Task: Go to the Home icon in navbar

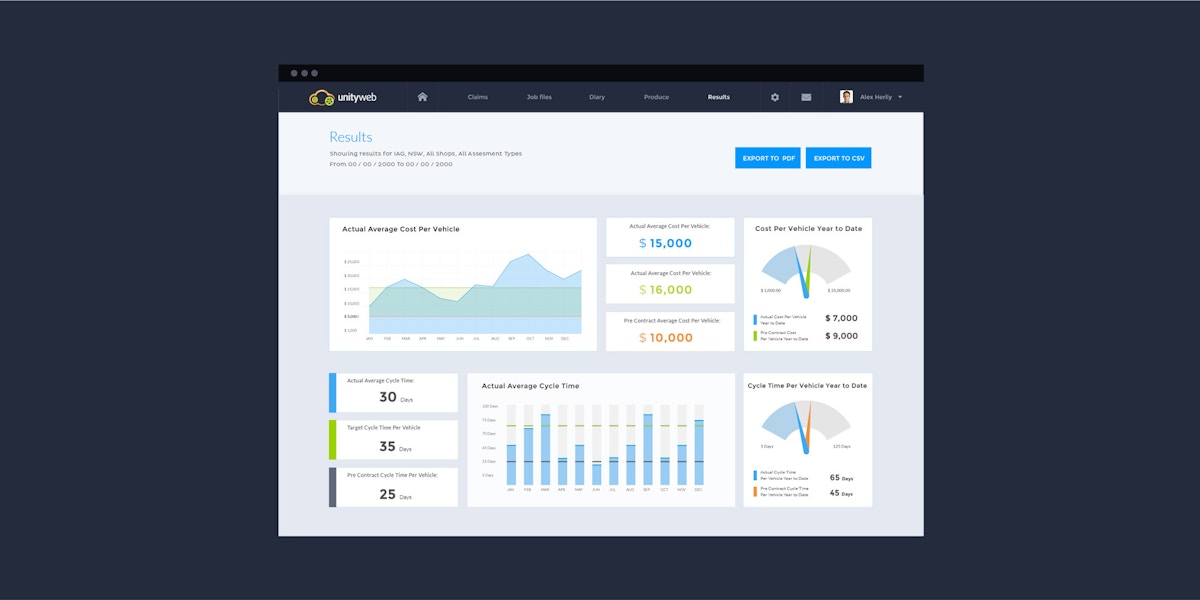Action: (422, 97)
